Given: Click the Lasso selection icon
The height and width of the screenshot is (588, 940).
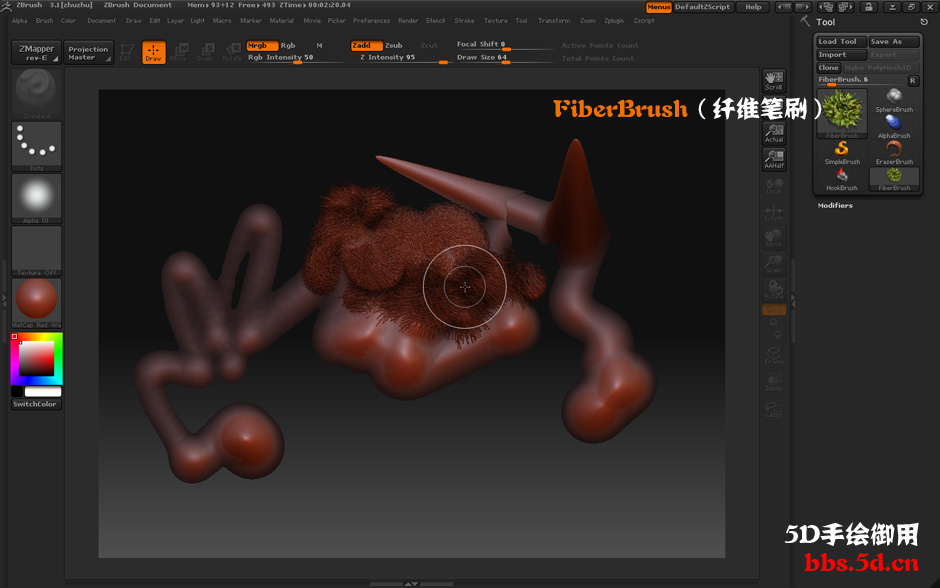Looking at the screenshot, I should point(774,409).
